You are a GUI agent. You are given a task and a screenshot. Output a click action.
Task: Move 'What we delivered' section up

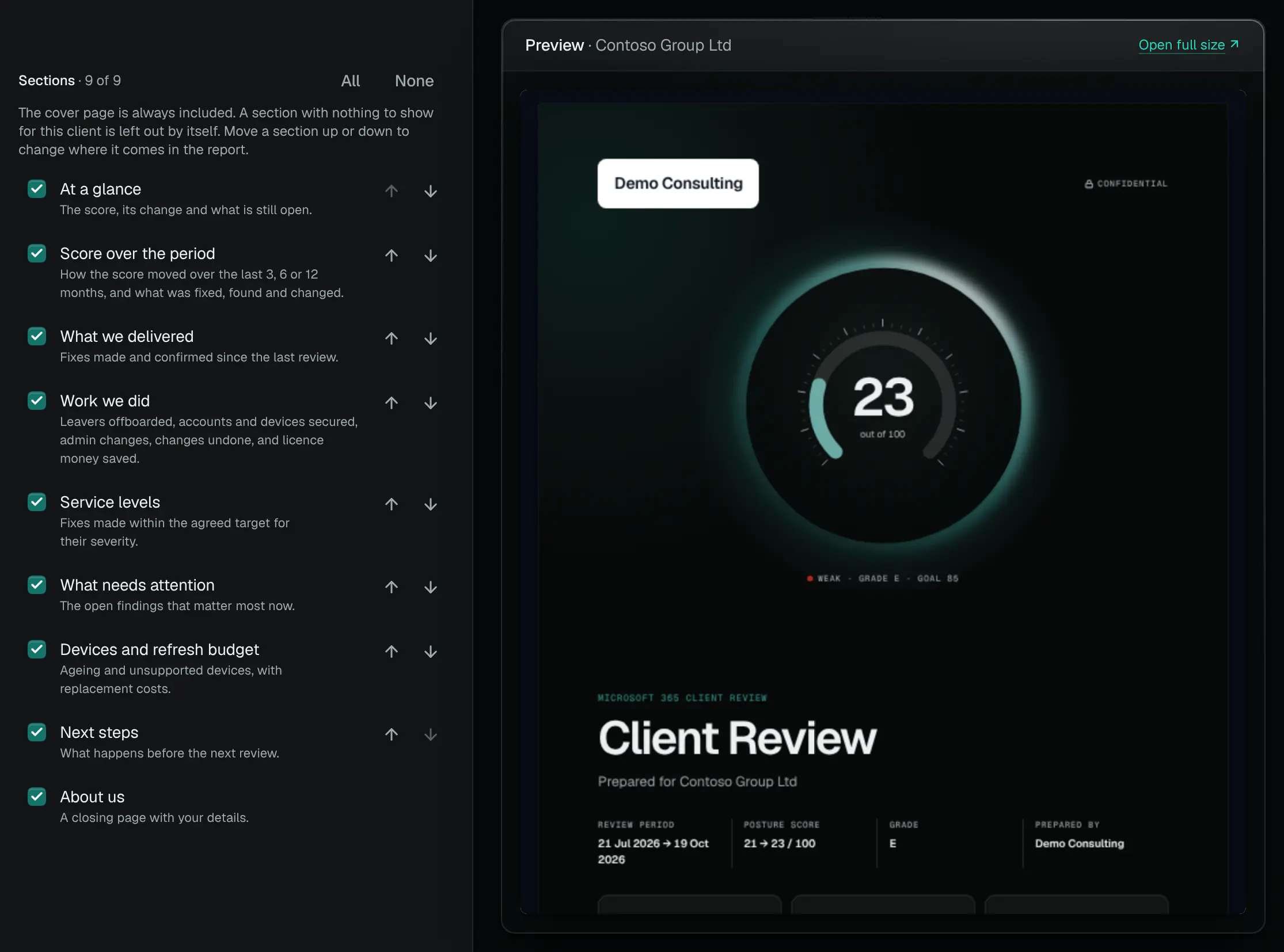(x=392, y=338)
